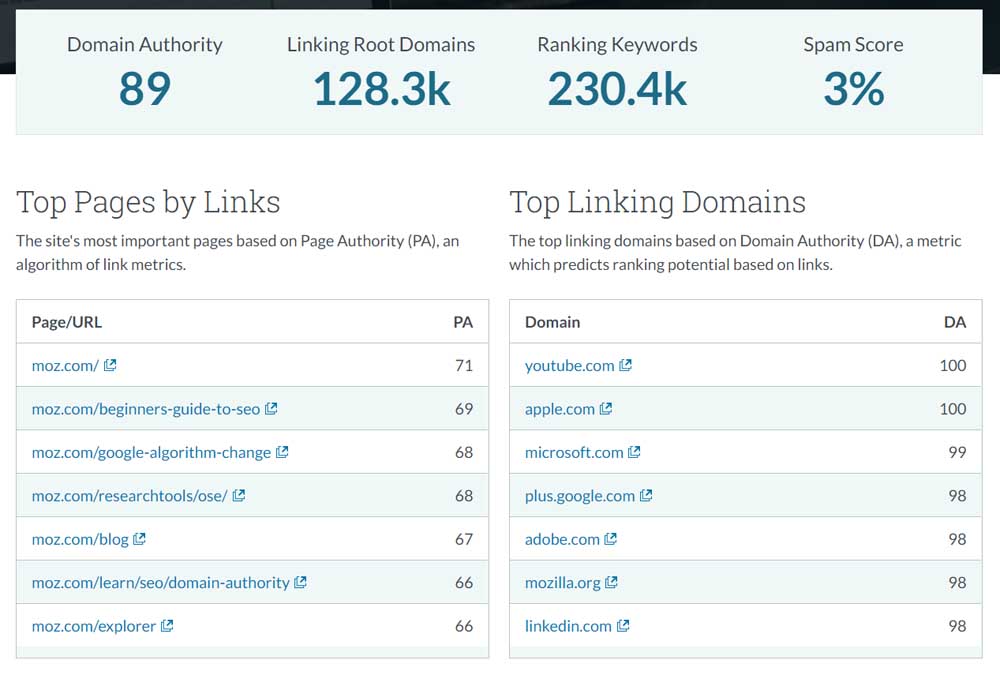Open mozilla.org linking domain
1000x675 pixels.
pos(562,582)
